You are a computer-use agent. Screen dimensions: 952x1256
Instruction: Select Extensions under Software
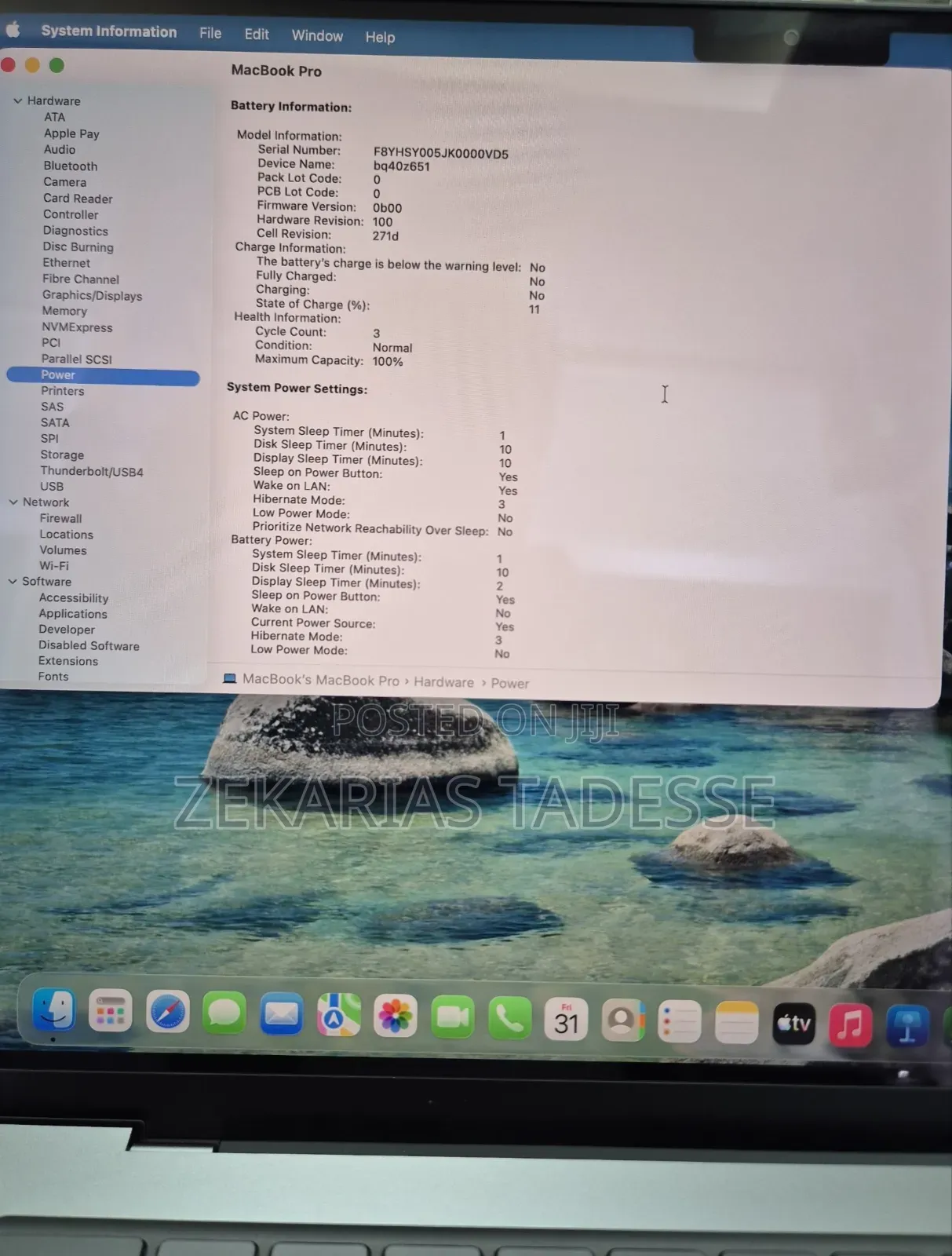click(x=68, y=661)
